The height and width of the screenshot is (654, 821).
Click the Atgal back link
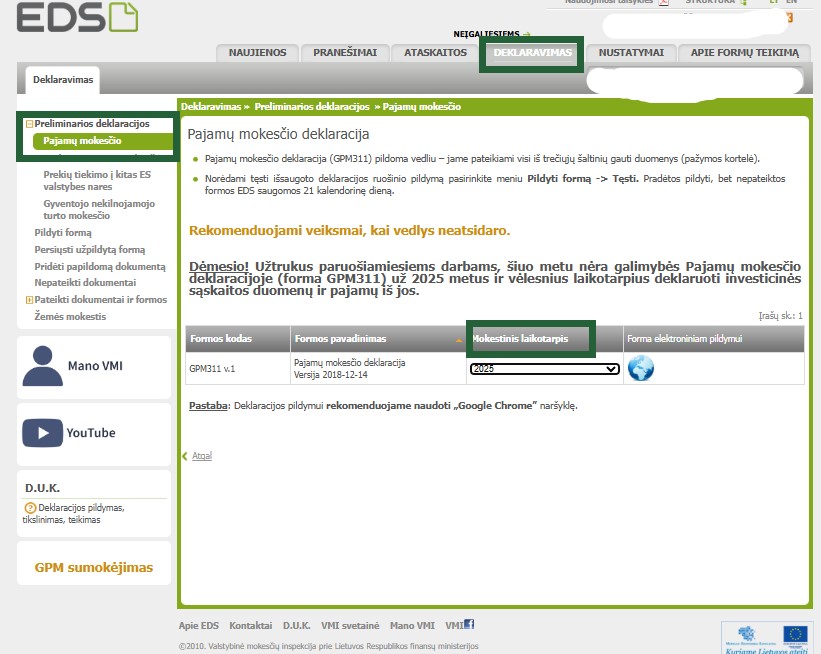point(201,456)
